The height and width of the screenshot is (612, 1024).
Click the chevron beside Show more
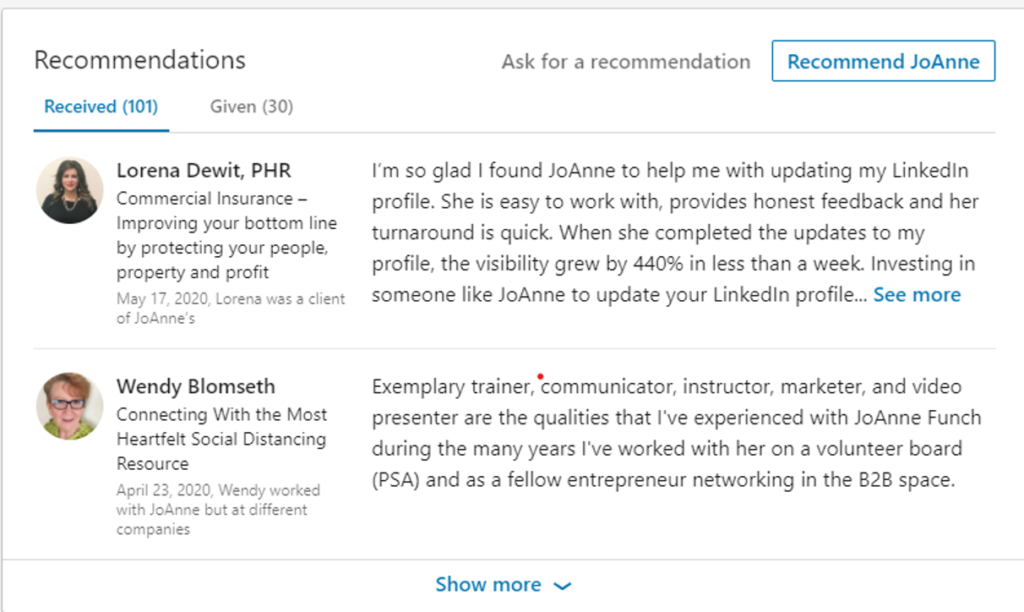(x=562, y=586)
